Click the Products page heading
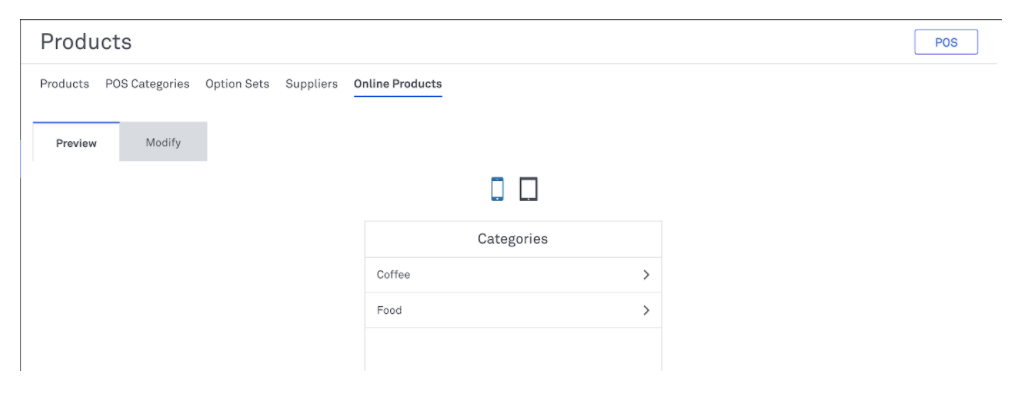Image resolution: width=1020 pixels, height=396 pixels. coord(86,42)
